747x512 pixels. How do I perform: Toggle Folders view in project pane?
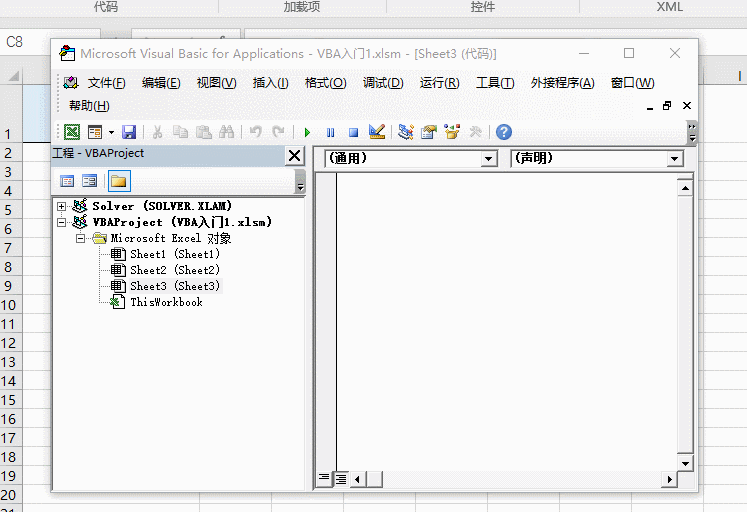[x=119, y=181]
